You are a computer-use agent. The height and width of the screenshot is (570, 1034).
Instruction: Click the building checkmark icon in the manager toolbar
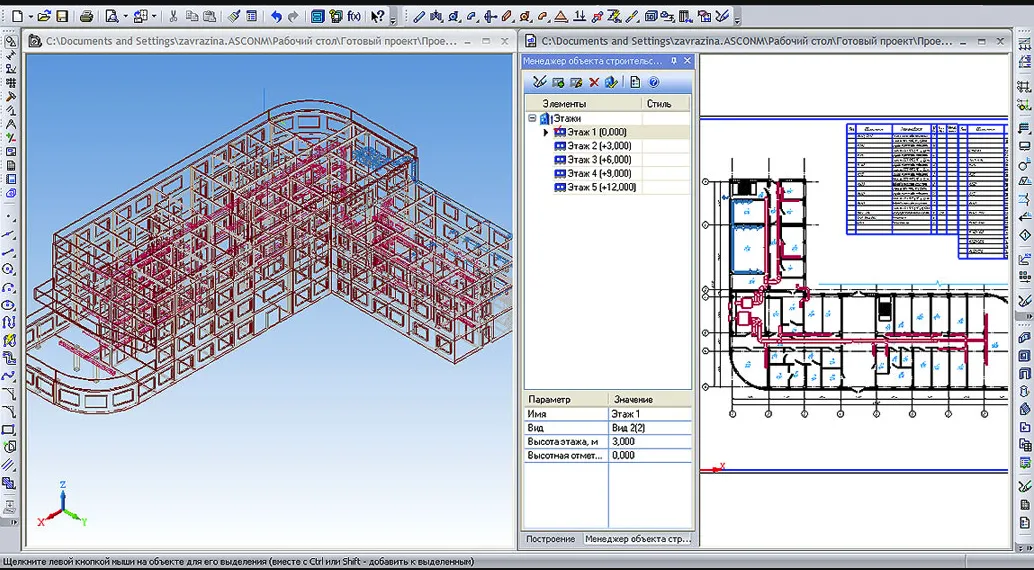click(x=611, y=82)
